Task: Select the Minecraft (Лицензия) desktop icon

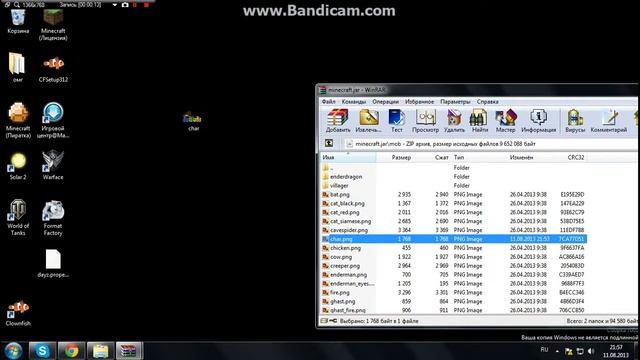Action: tap(53, 25)
